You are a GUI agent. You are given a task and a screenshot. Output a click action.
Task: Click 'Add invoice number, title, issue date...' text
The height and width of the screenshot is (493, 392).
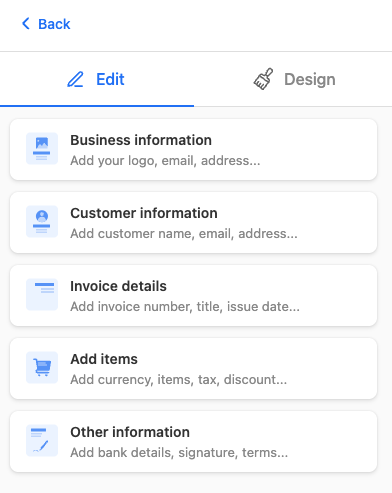pos(185,307)
